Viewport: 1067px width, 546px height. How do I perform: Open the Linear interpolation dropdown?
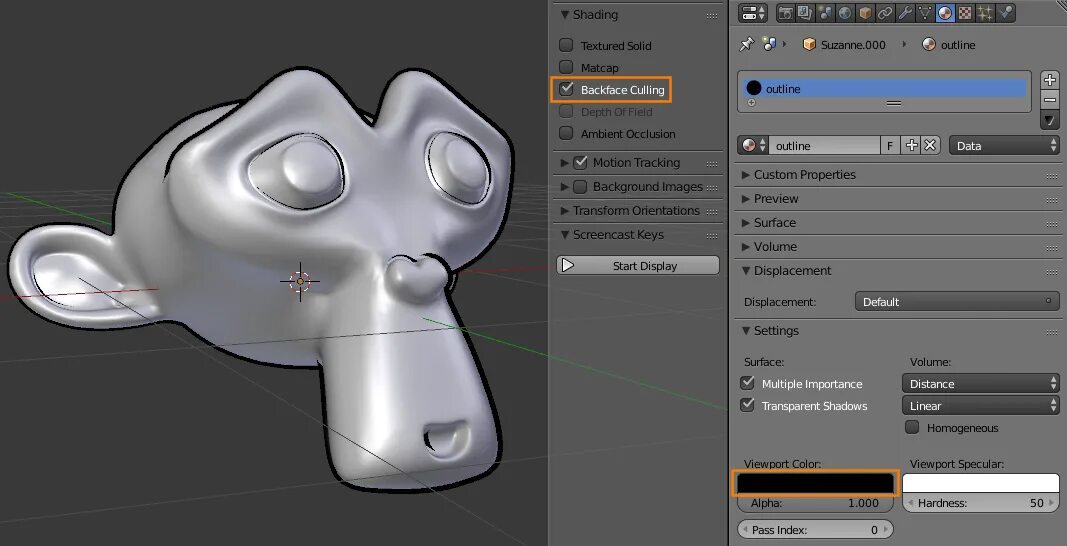pos(981,405)
